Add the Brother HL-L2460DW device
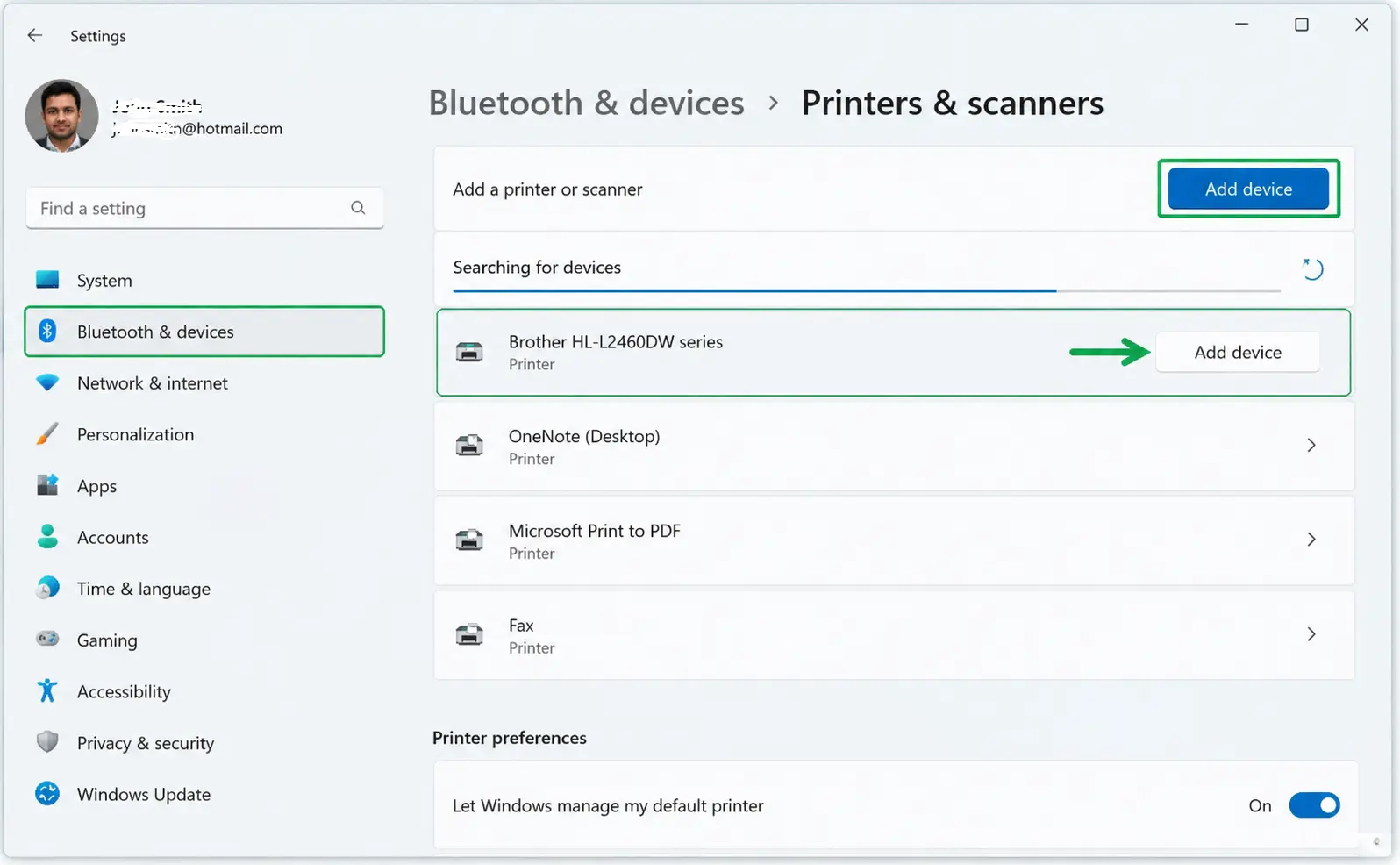 pos(1238,352)
